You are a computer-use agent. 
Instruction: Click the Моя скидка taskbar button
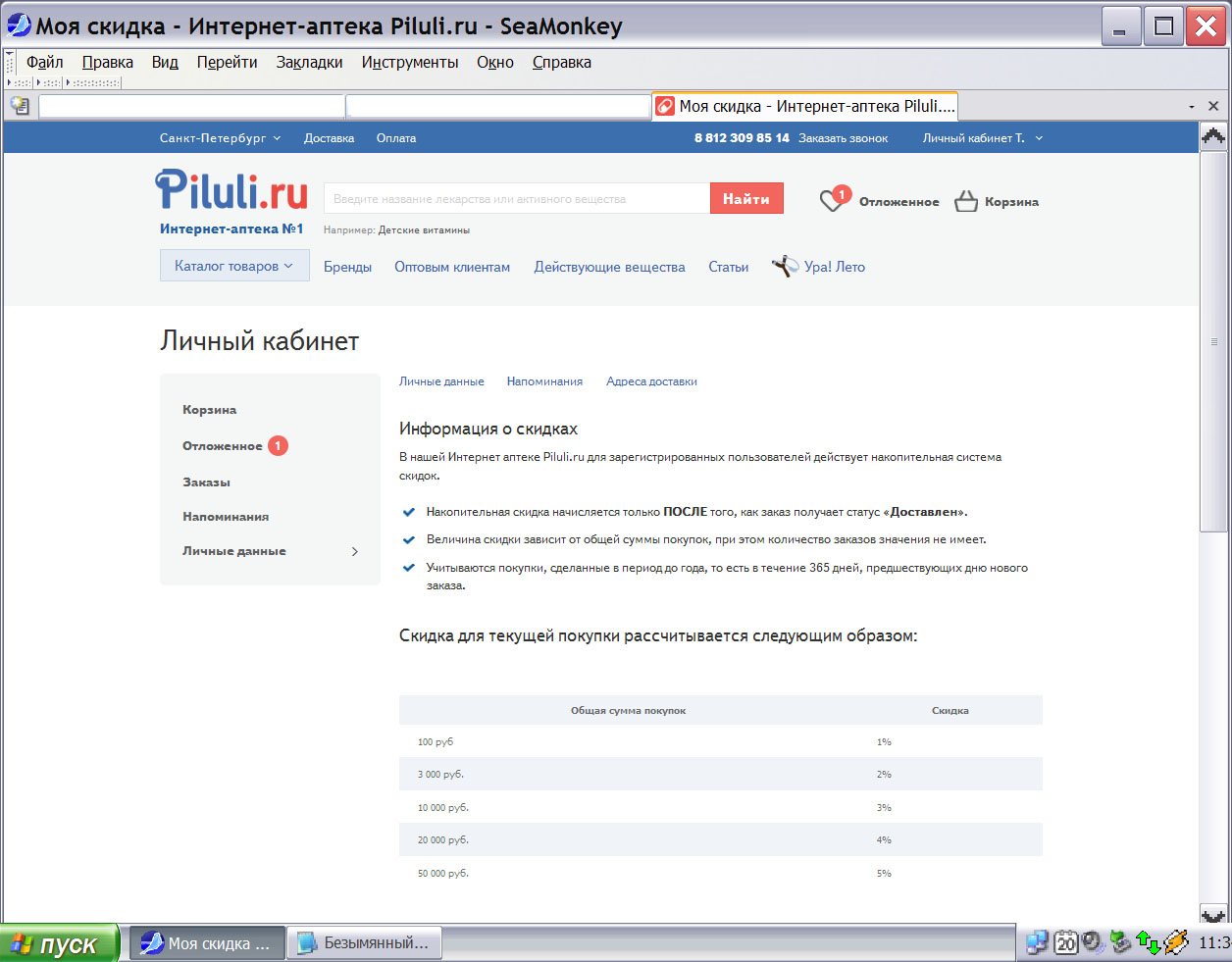[x=208, y=943]
